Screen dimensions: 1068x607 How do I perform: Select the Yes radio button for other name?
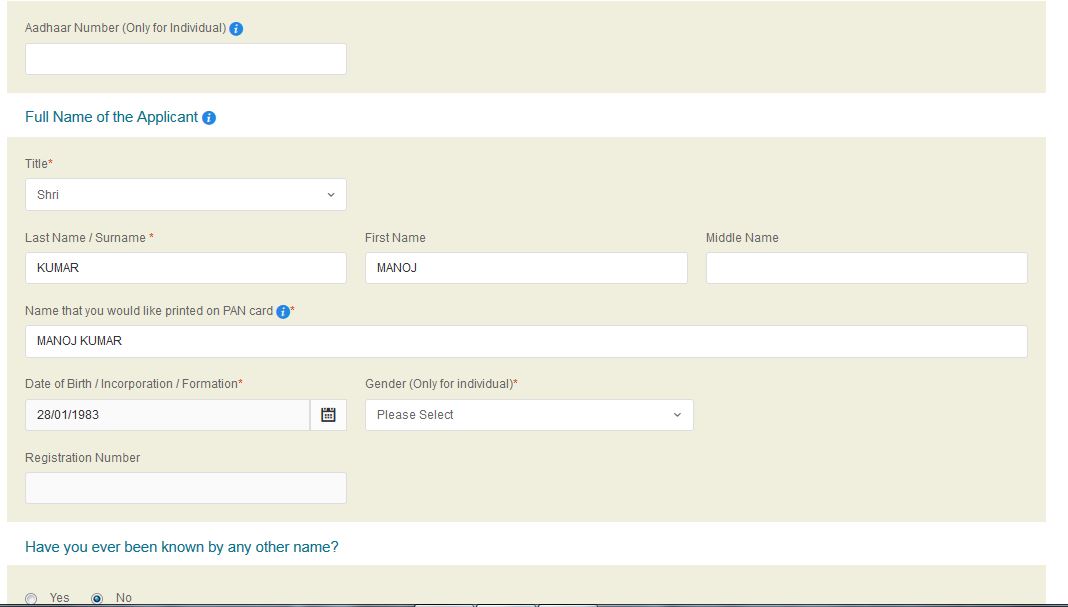click(x=31, y=598)
